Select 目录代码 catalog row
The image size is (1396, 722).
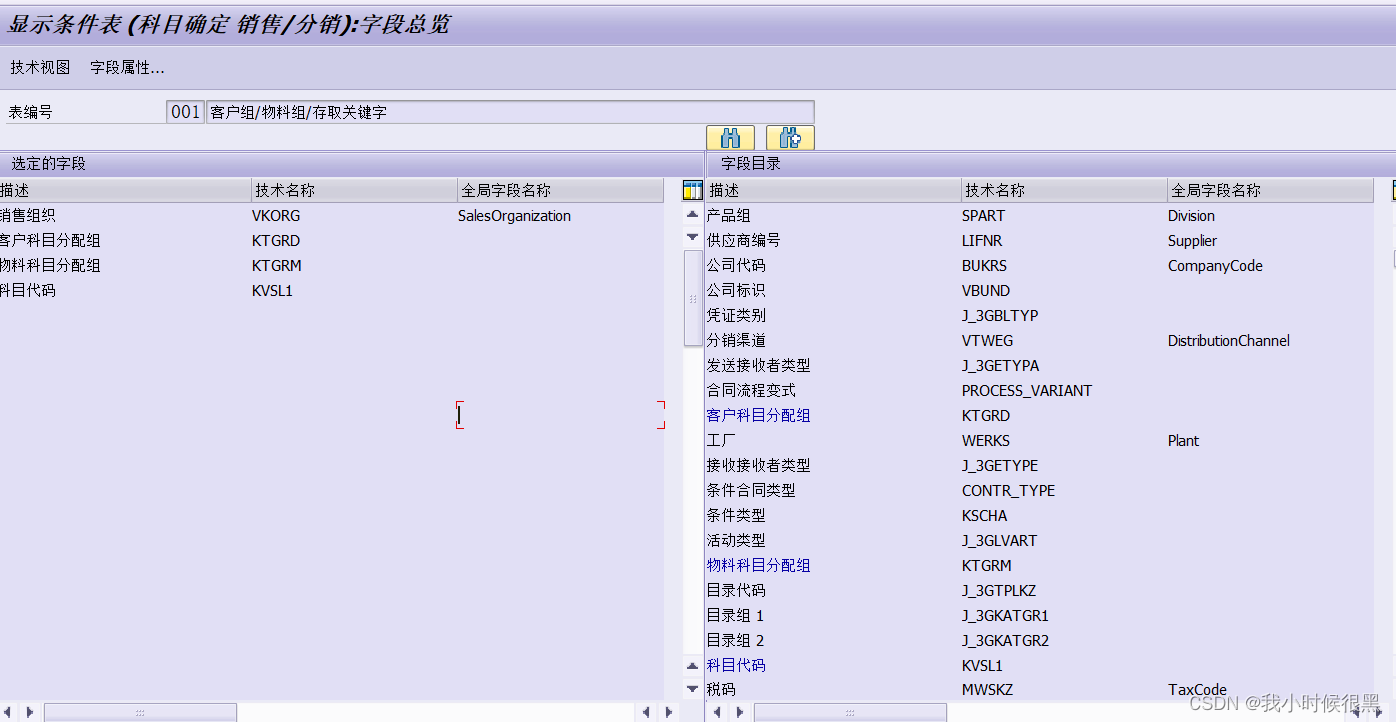(736, 591)
